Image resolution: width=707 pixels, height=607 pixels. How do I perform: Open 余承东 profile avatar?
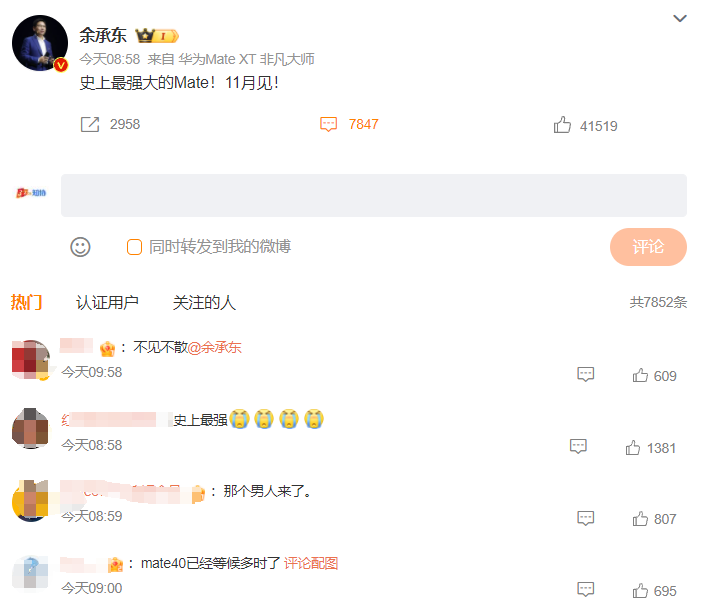tap(40, 43)
